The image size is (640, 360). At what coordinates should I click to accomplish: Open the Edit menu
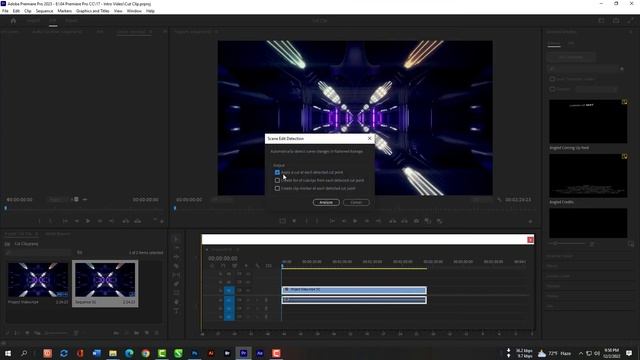(x=16, y=11)
